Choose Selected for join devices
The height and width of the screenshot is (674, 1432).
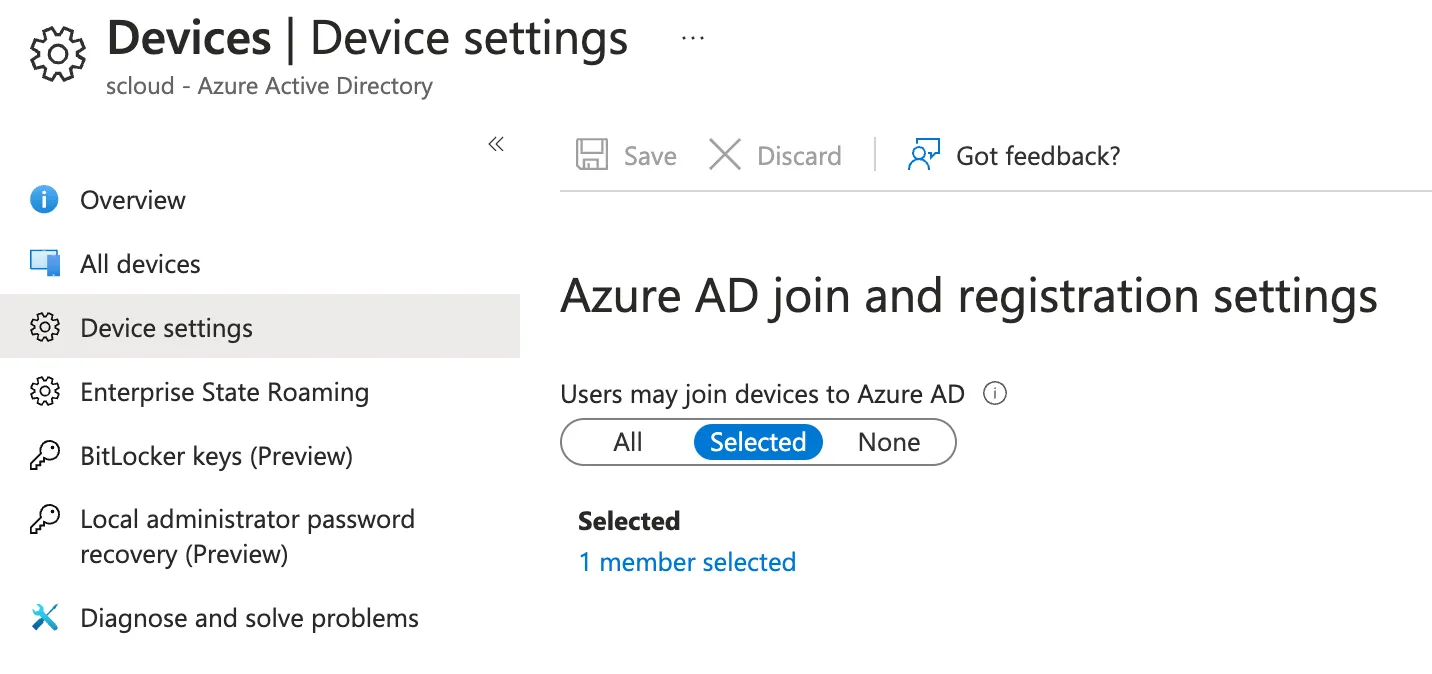pos(758,442)
